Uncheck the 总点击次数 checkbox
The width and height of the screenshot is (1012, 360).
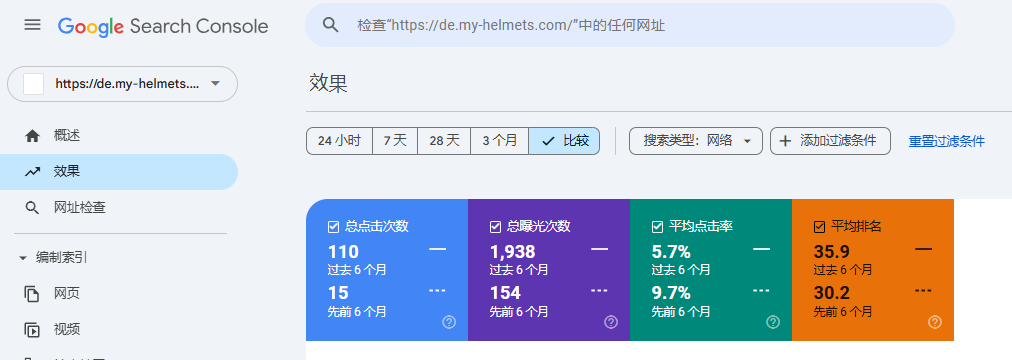(334, 226)
